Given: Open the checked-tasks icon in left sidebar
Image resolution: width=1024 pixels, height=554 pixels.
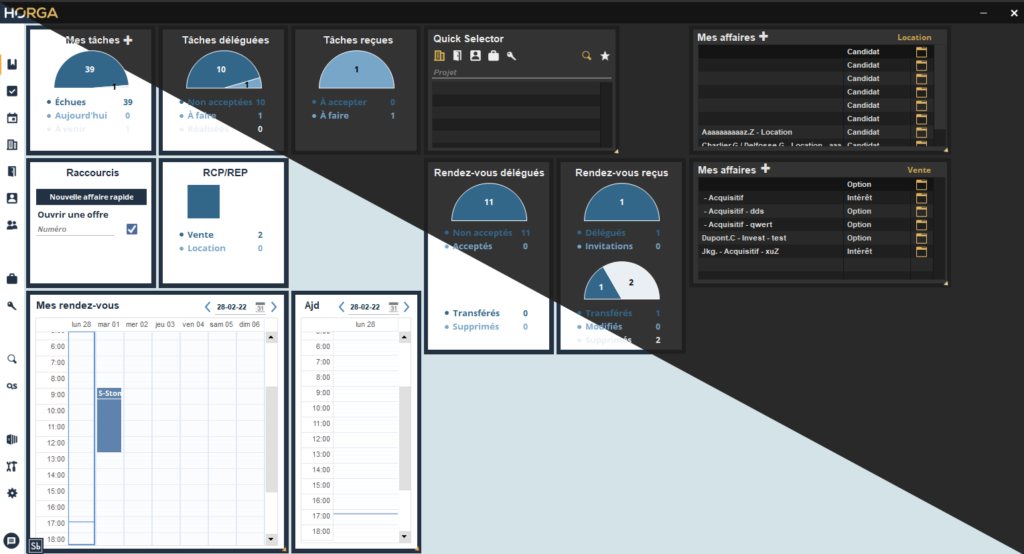Looking at the screenshot, I should [x=12, y=91].
